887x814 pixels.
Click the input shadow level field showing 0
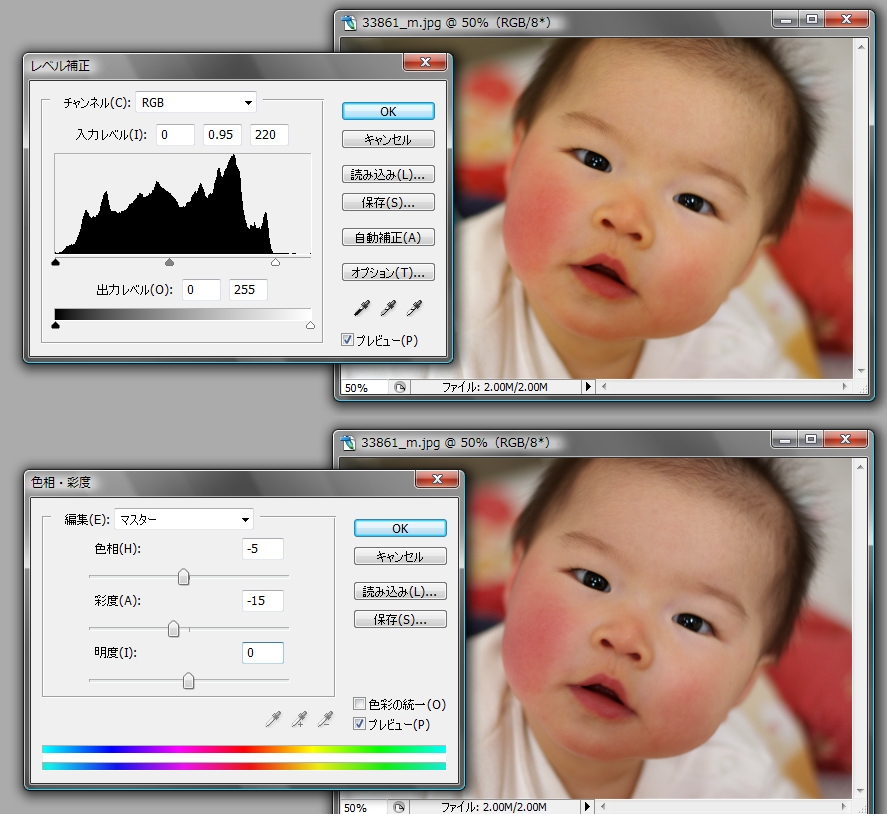coord(175,135)
